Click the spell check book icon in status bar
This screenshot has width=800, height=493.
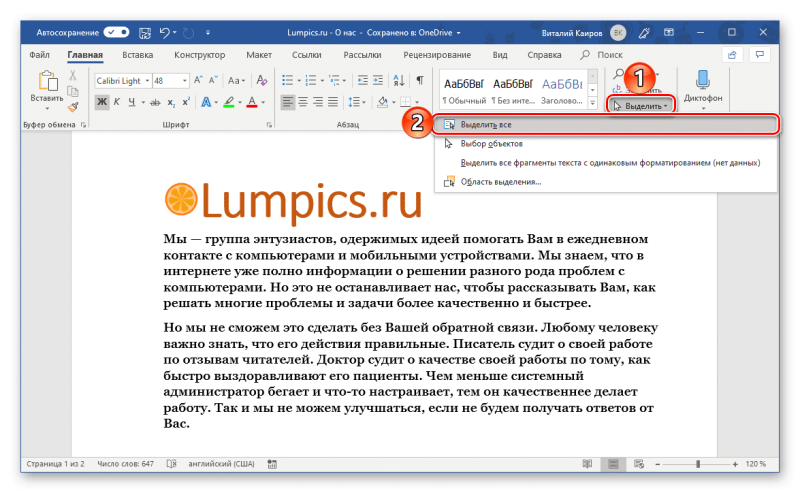[x=171, y=464]
